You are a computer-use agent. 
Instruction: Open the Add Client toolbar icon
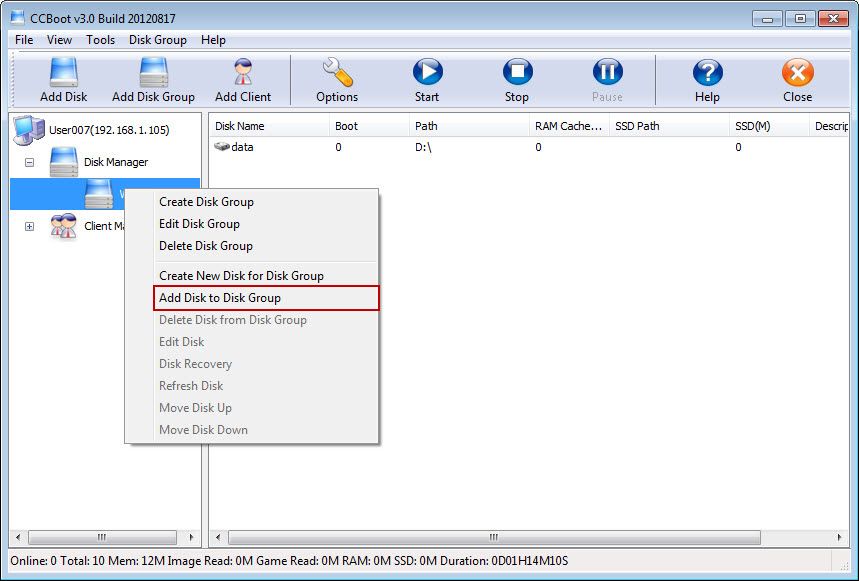click(243, 73)
